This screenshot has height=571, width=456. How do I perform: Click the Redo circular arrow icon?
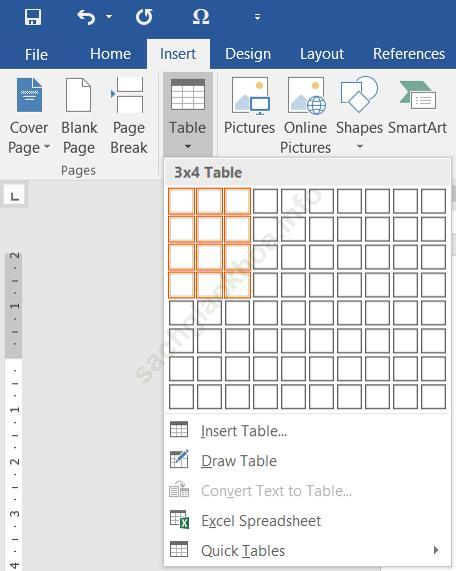144,17
